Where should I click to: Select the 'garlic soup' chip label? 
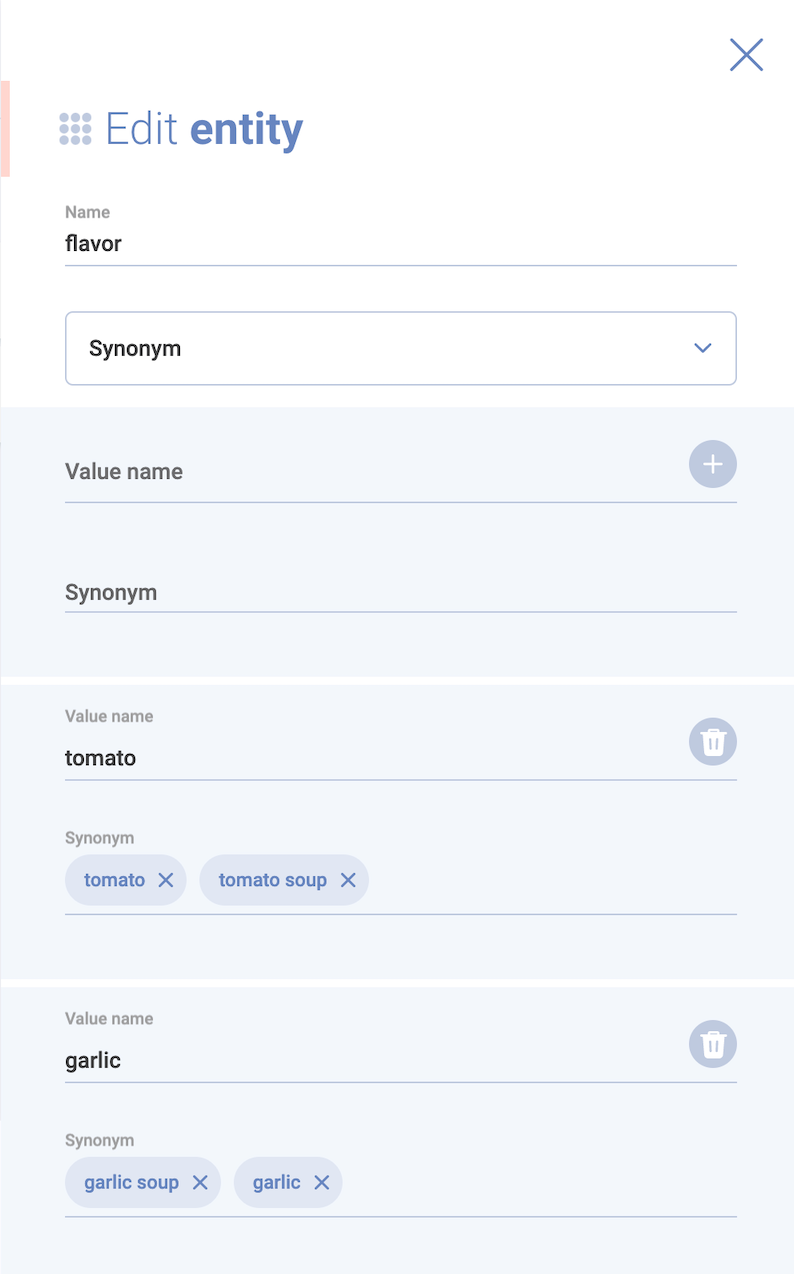pos(131,1182)
